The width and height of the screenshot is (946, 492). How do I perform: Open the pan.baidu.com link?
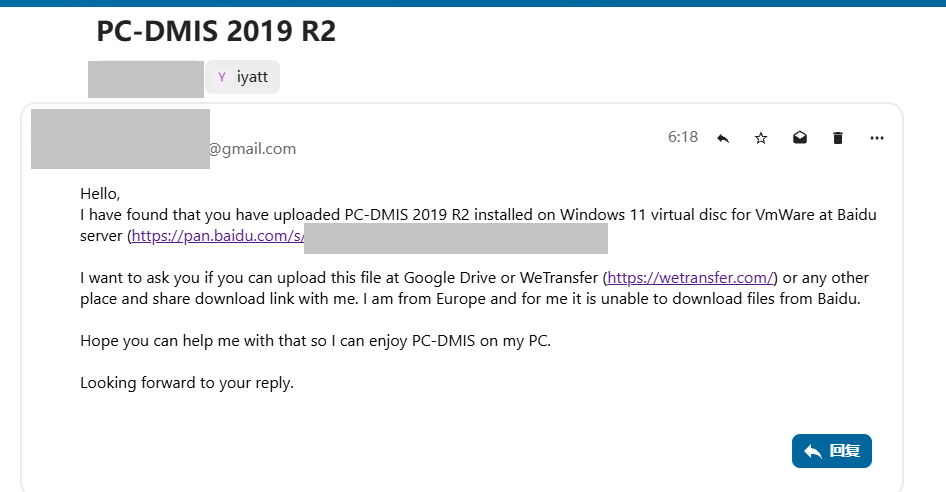click(x=217, y=237)
